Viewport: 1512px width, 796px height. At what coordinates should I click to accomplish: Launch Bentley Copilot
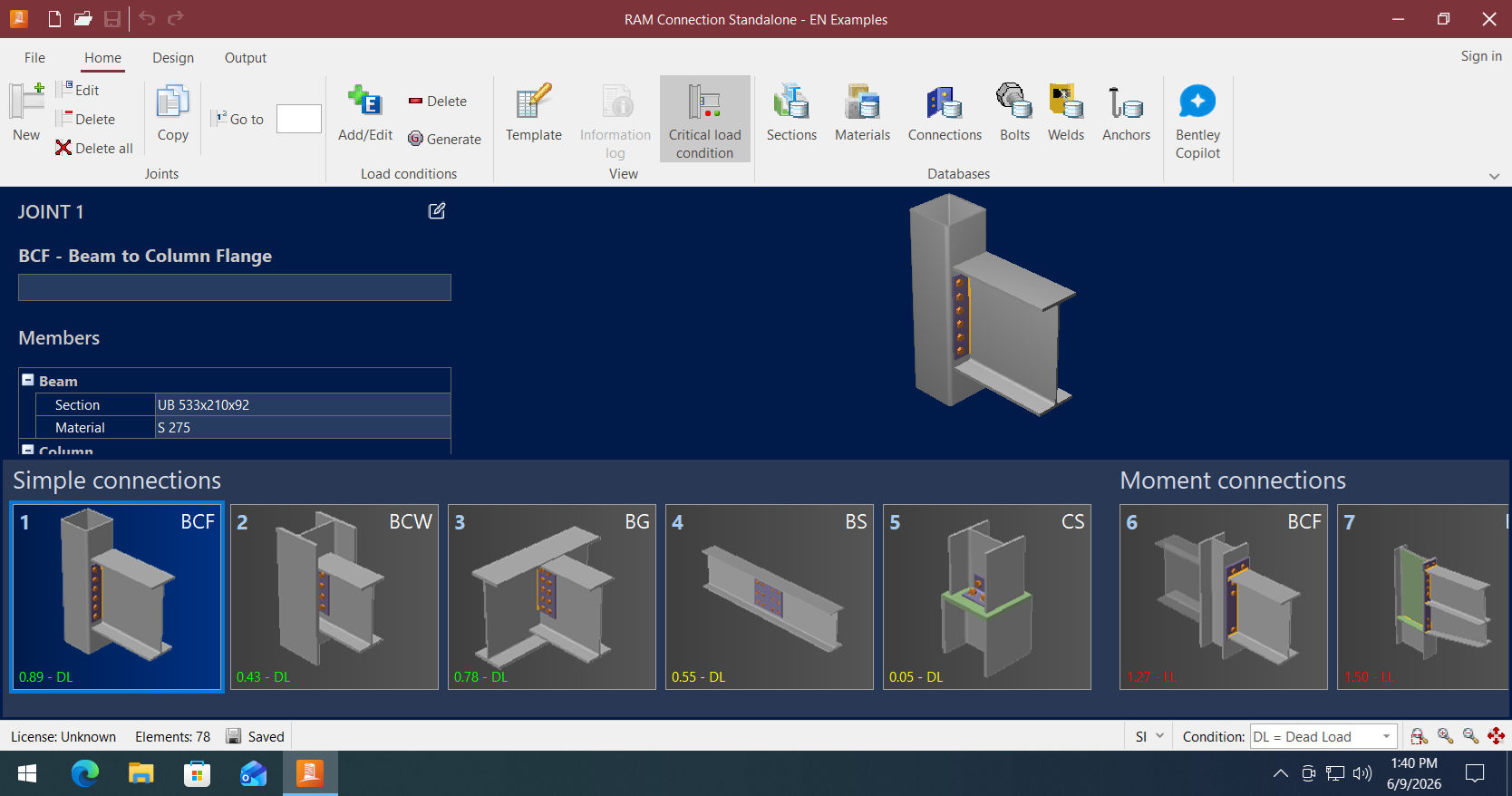pyautogui.click(x=1197, y=121)
